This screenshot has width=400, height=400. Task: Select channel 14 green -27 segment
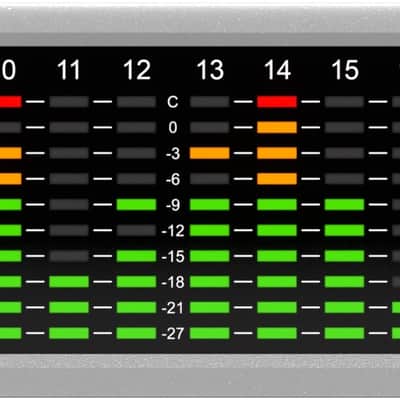277,333
